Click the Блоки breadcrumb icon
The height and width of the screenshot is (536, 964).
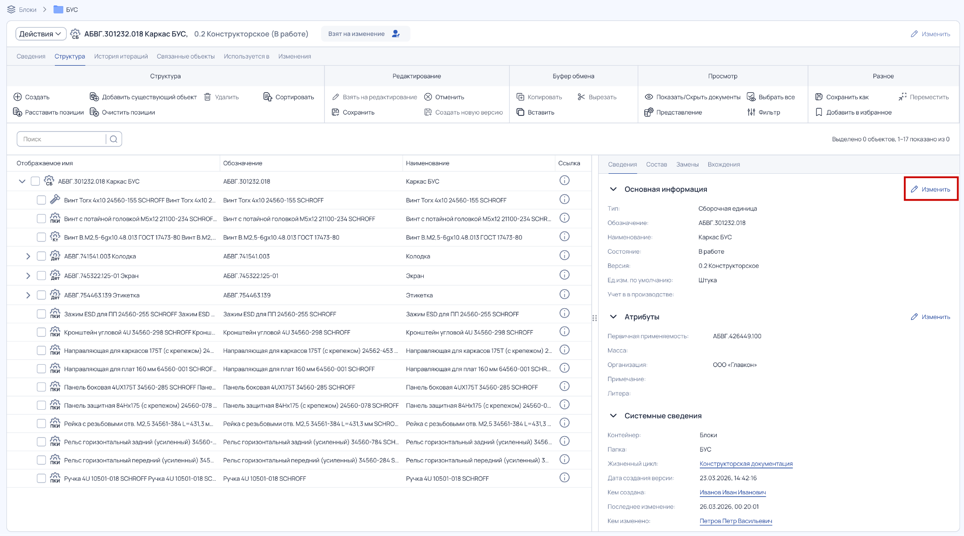click(11, 9)
